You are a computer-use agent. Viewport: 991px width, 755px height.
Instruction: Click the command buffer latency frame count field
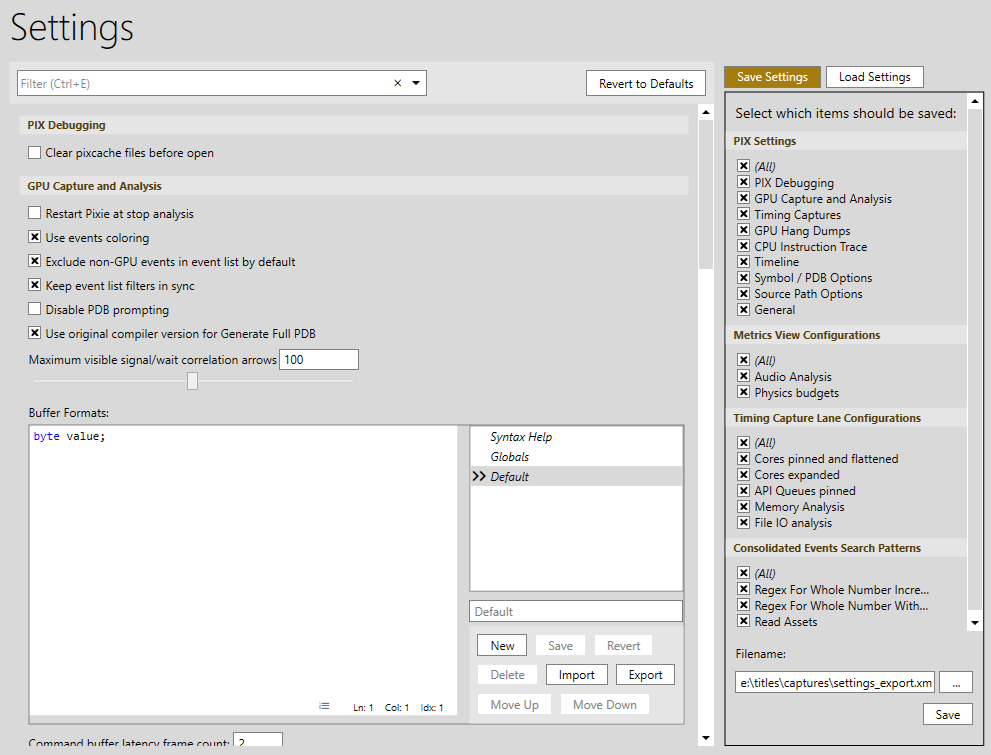pyautogui.click(x=258, y=740)
